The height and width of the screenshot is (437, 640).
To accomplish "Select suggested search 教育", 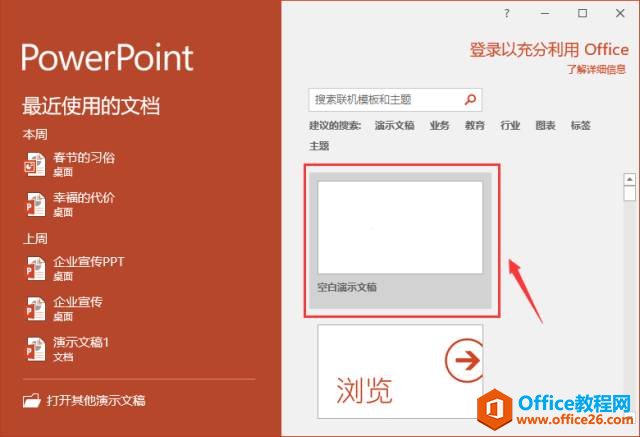I will 475,126.
